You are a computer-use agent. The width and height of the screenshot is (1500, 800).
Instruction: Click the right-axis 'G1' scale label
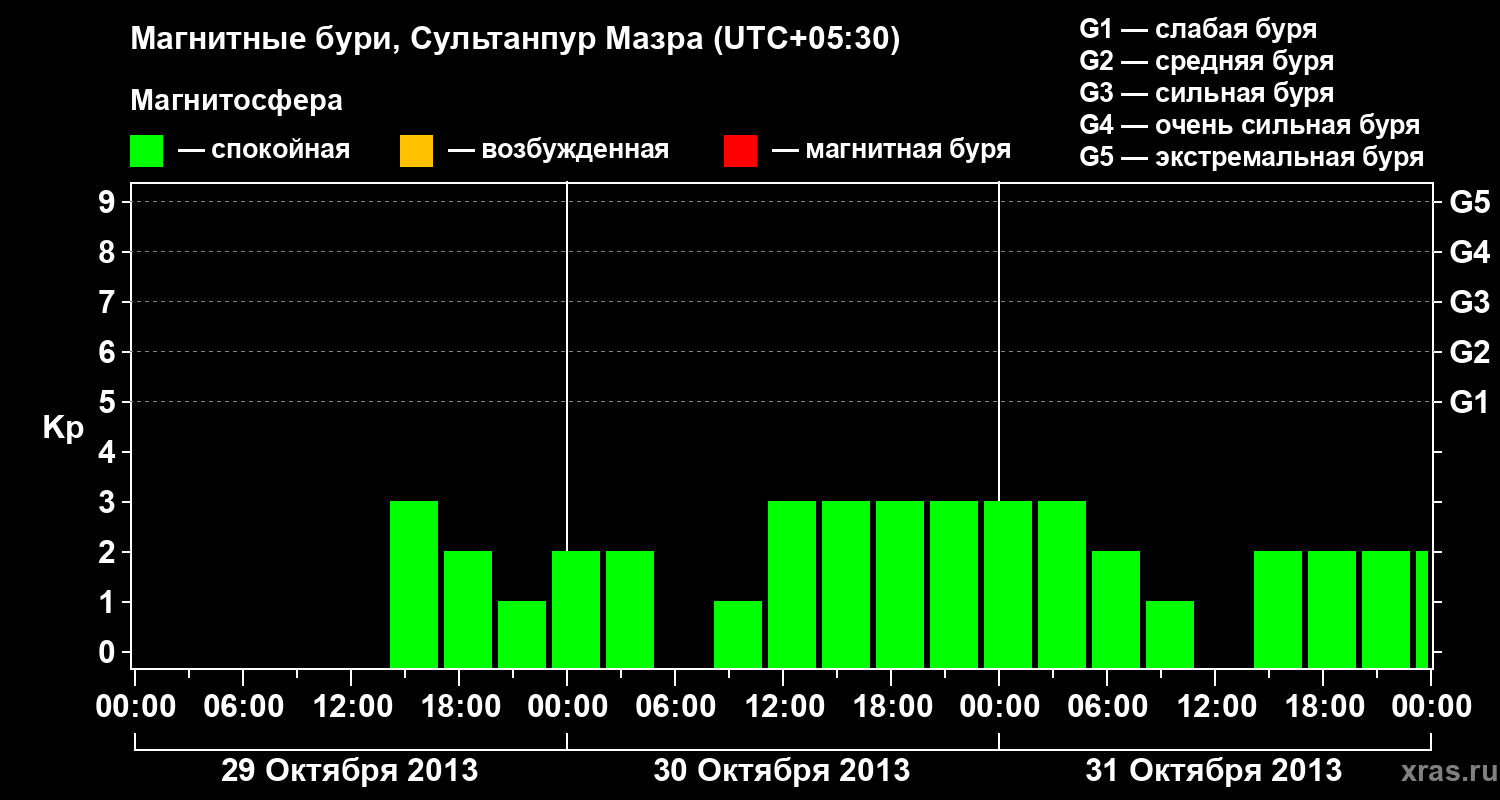[1469, 402]
